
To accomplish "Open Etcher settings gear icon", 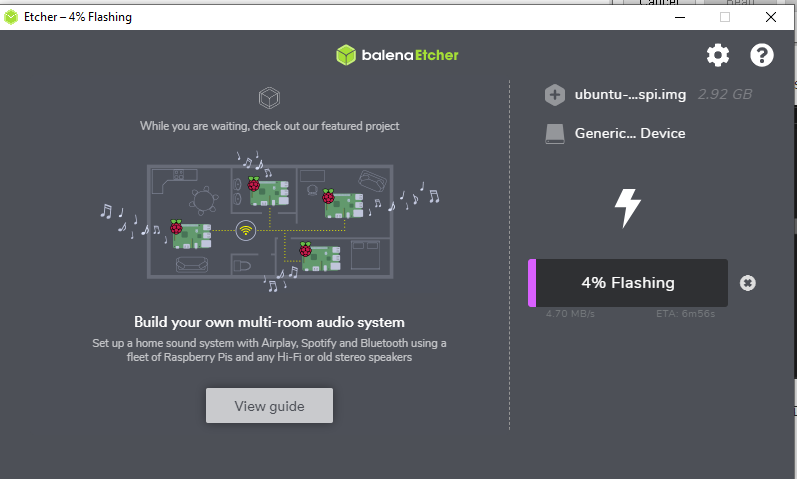I will [x=718, y=55].
